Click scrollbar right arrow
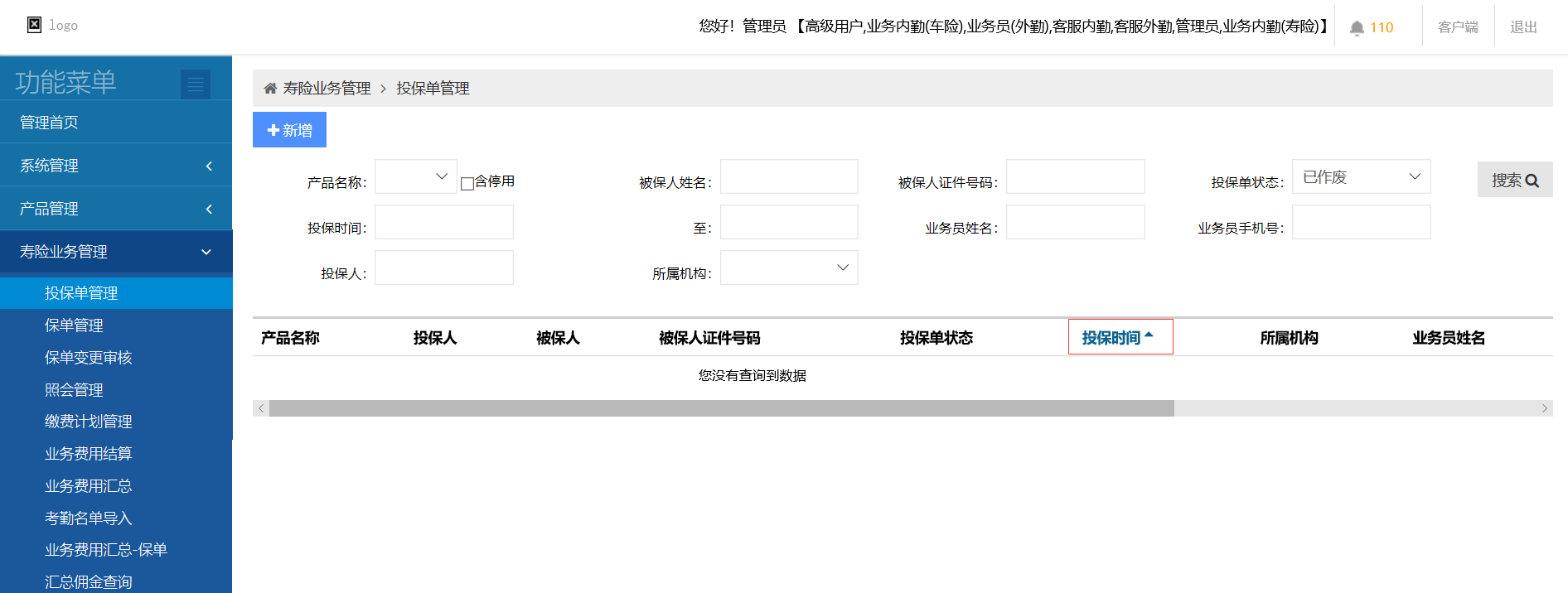 1545,408
